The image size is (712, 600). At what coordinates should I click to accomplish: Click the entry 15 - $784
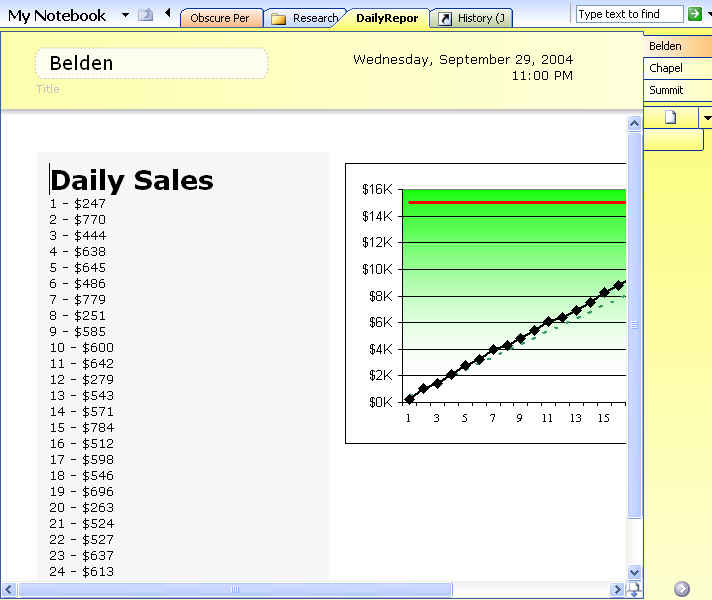coord(81,428)
